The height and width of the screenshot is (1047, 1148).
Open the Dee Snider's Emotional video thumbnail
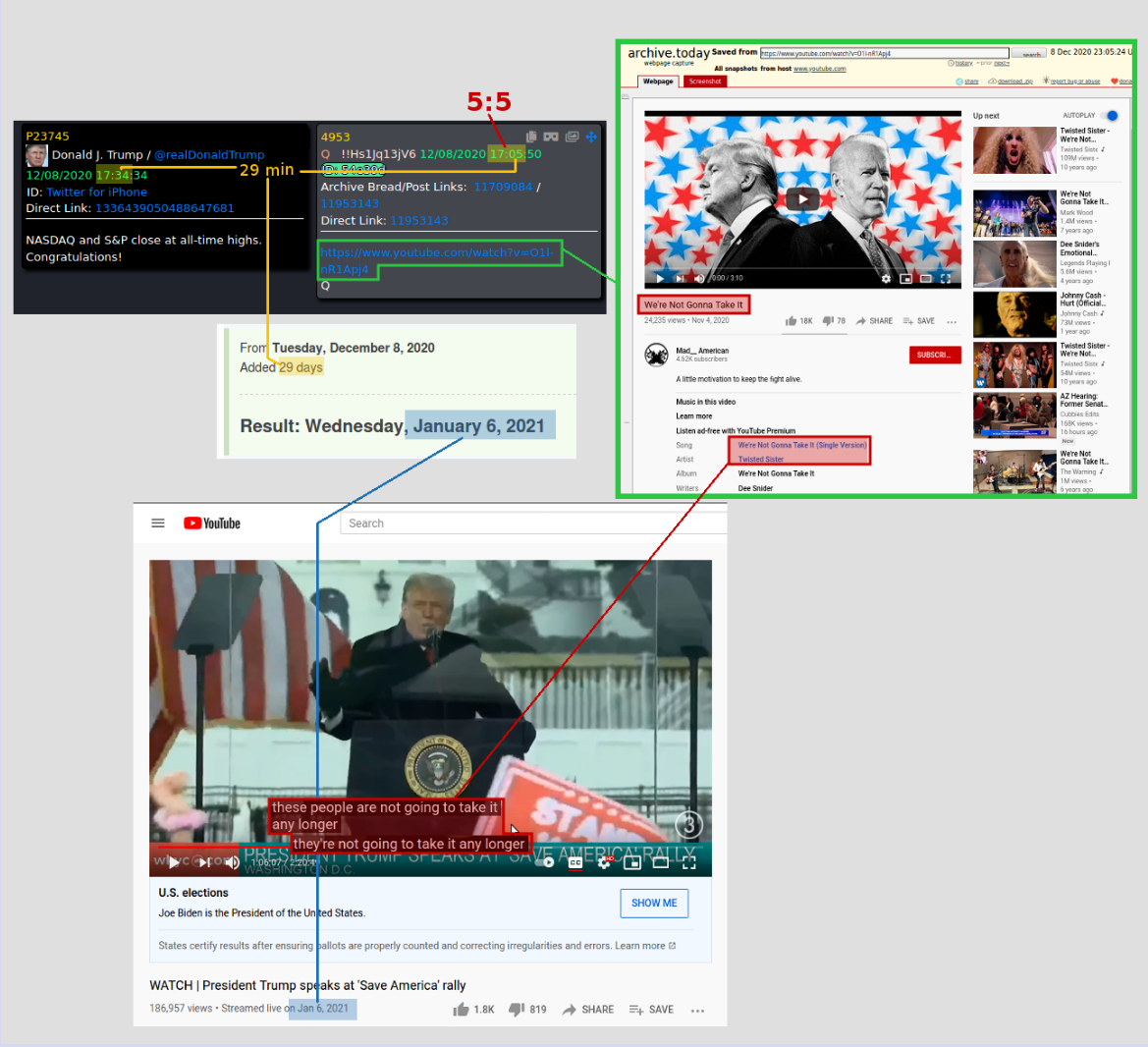[1014, 263]
